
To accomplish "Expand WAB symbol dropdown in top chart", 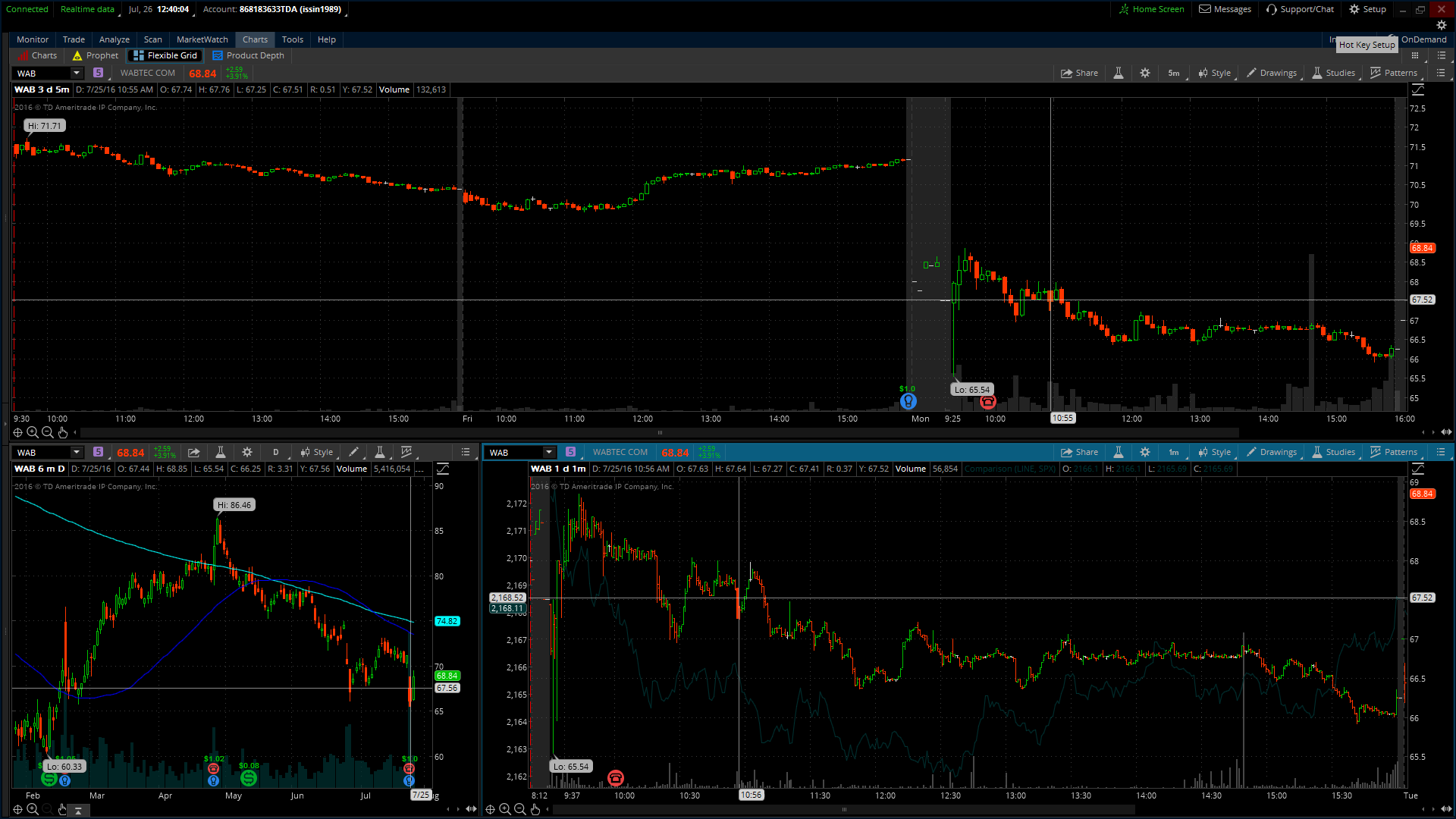I will pyautogui.click(x=76, y=73).
